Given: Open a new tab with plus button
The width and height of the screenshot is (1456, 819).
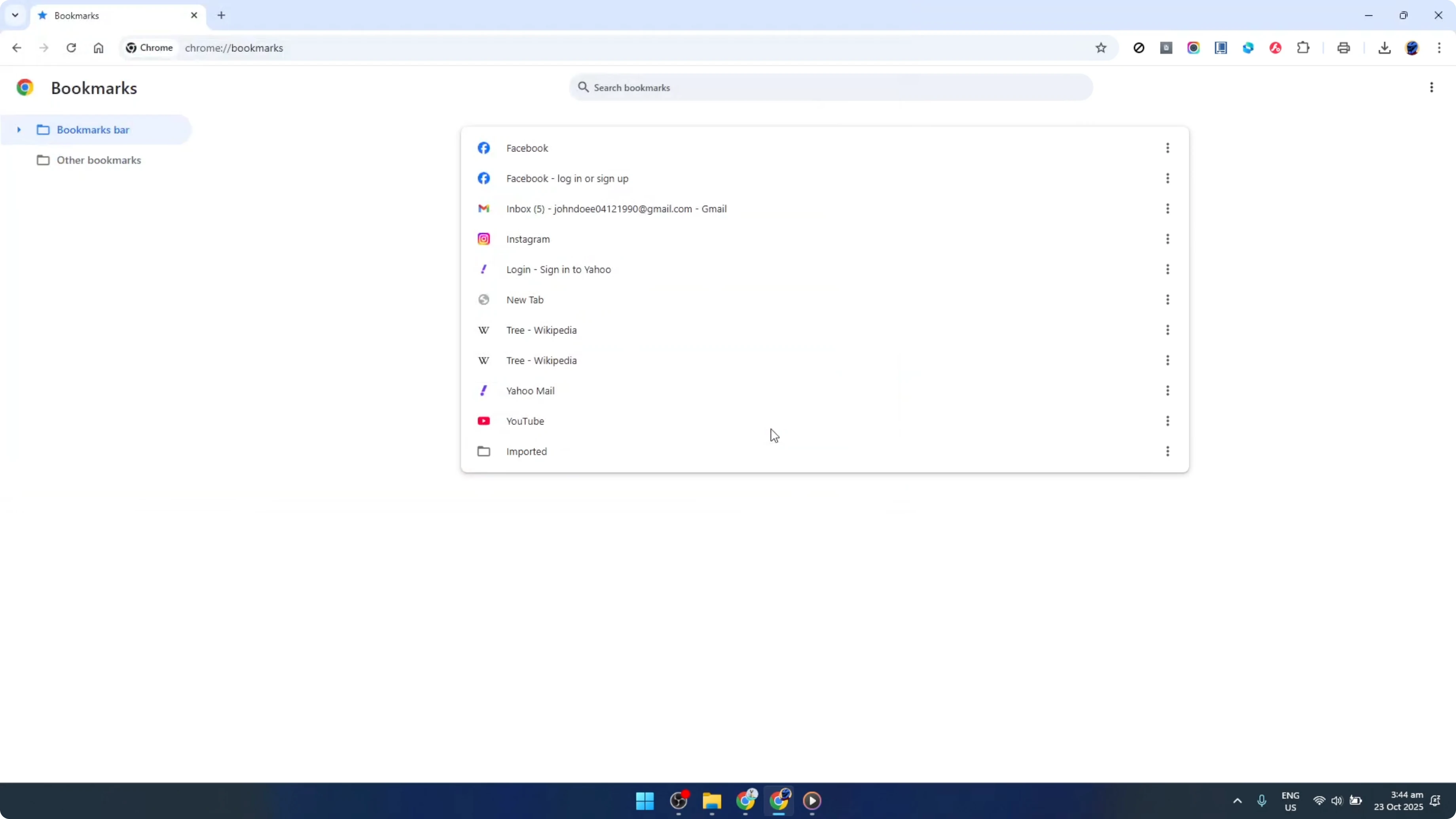Looking at the screenshot, I should [x=222, y=15].
